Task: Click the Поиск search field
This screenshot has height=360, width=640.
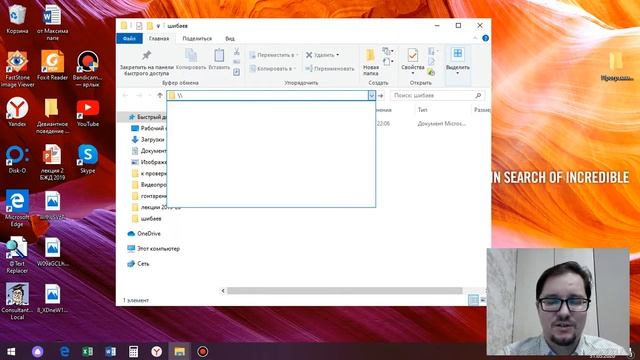Action: [432, 96]
